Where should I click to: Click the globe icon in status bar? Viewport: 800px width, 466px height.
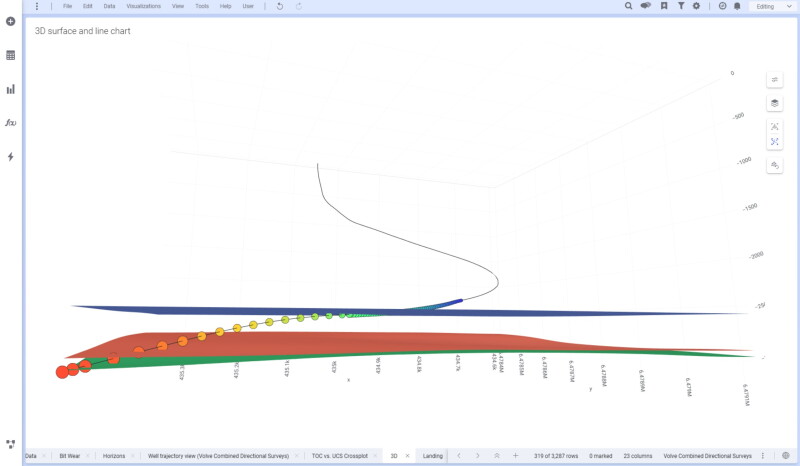click(786, 455)
